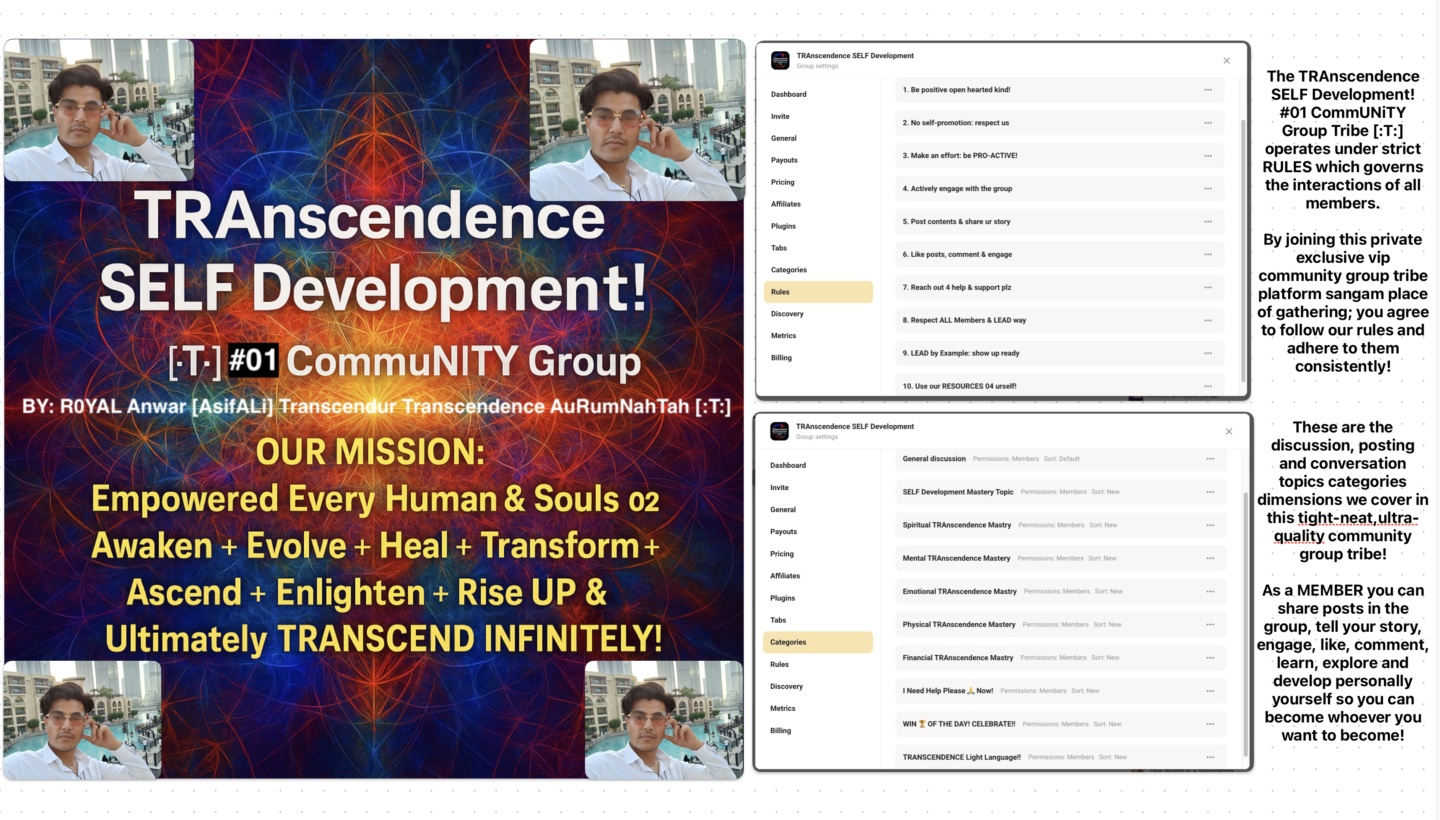Open options for rule 8 Respect ALL Members
Image resolution: width=1440 pixels, height=820 pixels.
click(x=1208, y=321)
